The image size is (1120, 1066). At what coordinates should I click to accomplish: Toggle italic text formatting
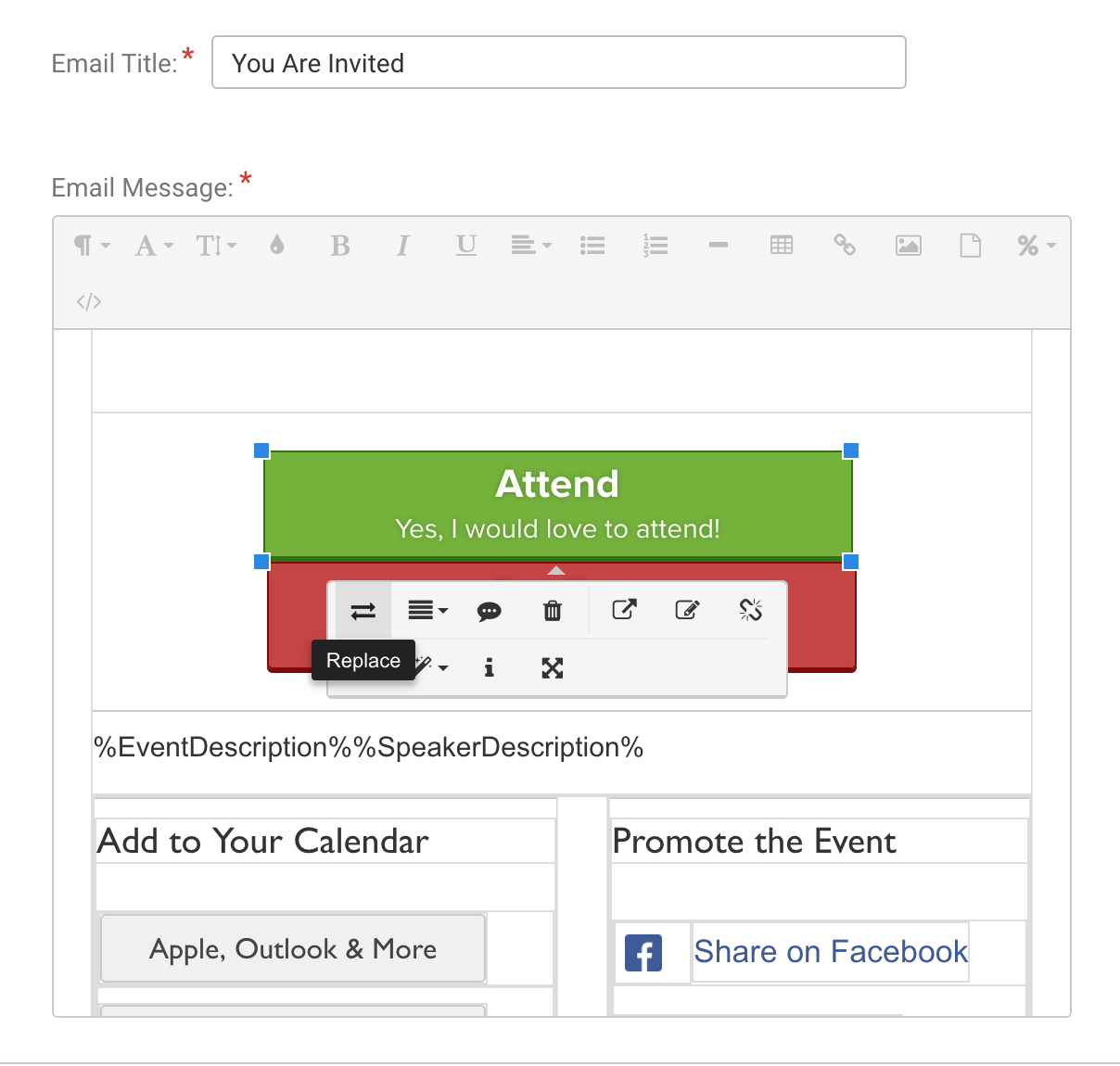[x=402, y=246]
